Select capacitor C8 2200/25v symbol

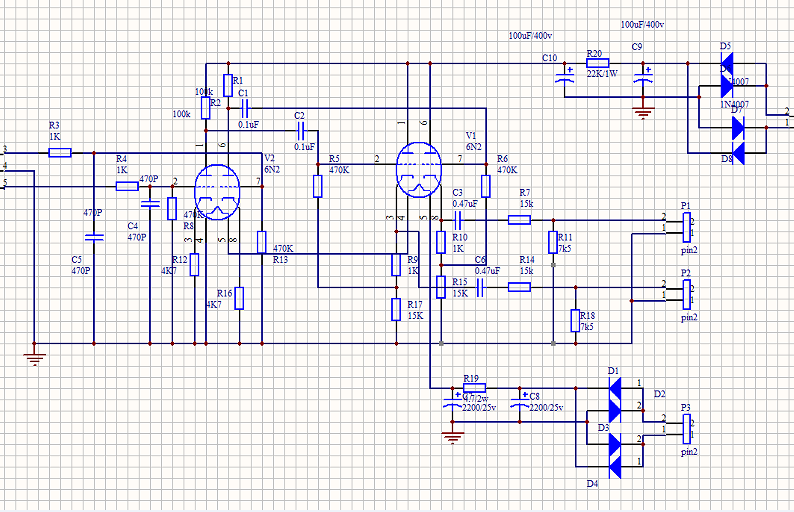[x=520, y=404]
